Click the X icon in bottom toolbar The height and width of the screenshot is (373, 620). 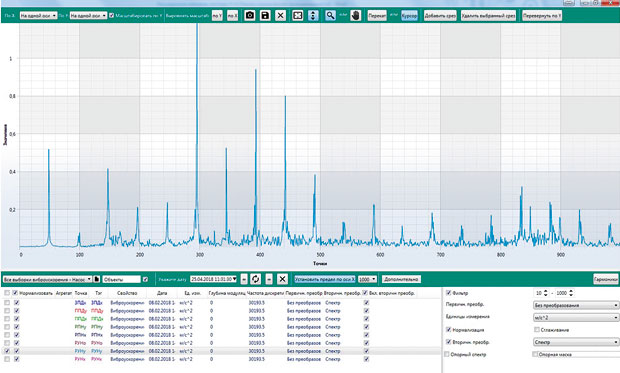pyautogui.click(x=282, y=279)
